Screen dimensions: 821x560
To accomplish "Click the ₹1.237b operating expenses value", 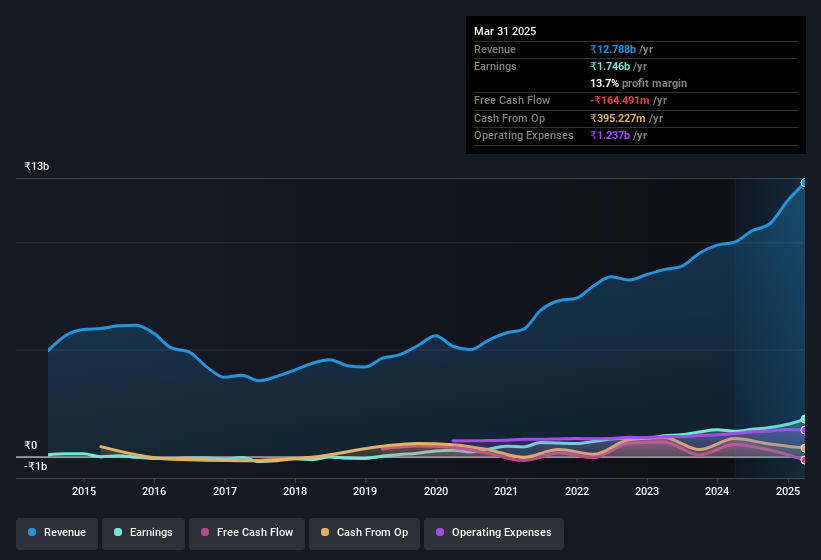I will click(610, 136).
